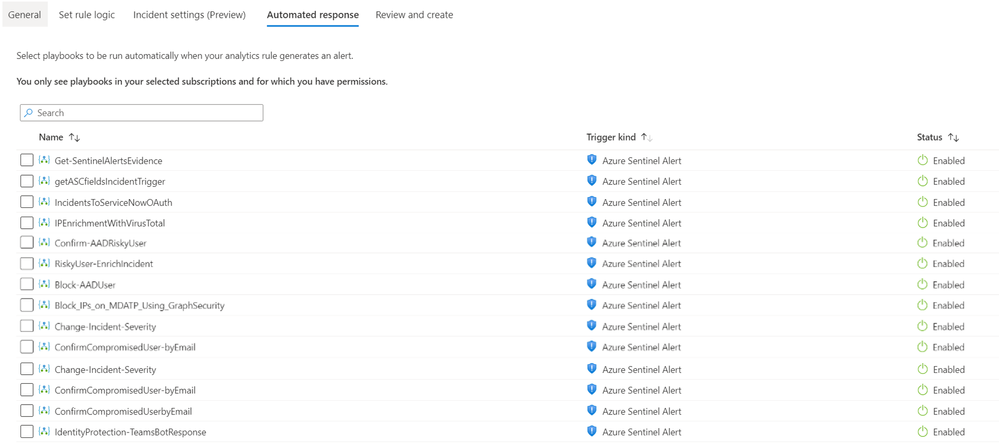This screenshot has width=999, height=446.
Task: Select the IdentityProtection-TeamsBotResponse checkbox
Action: click(x=27, y=432)
